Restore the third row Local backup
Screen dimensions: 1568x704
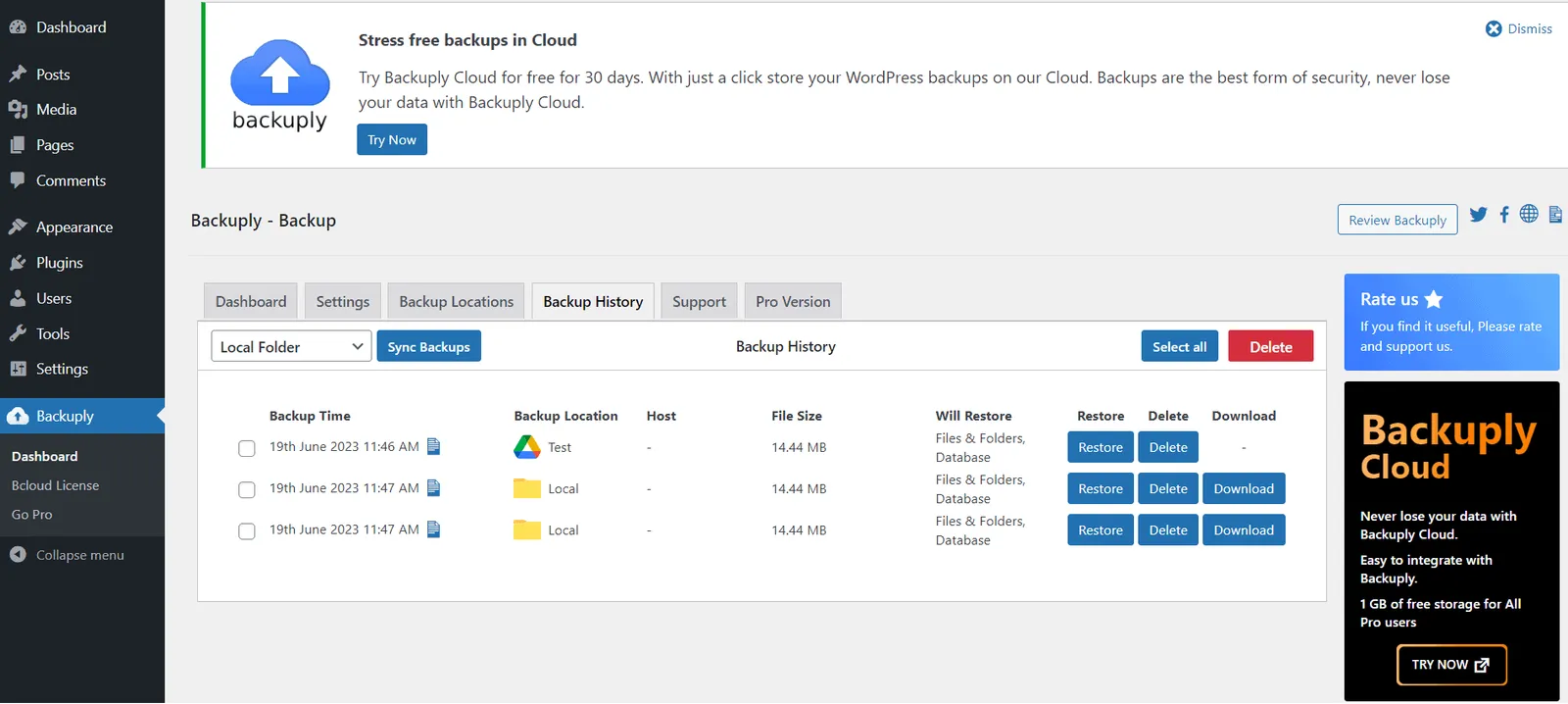pyautogui.click(x=1101, y=529)
